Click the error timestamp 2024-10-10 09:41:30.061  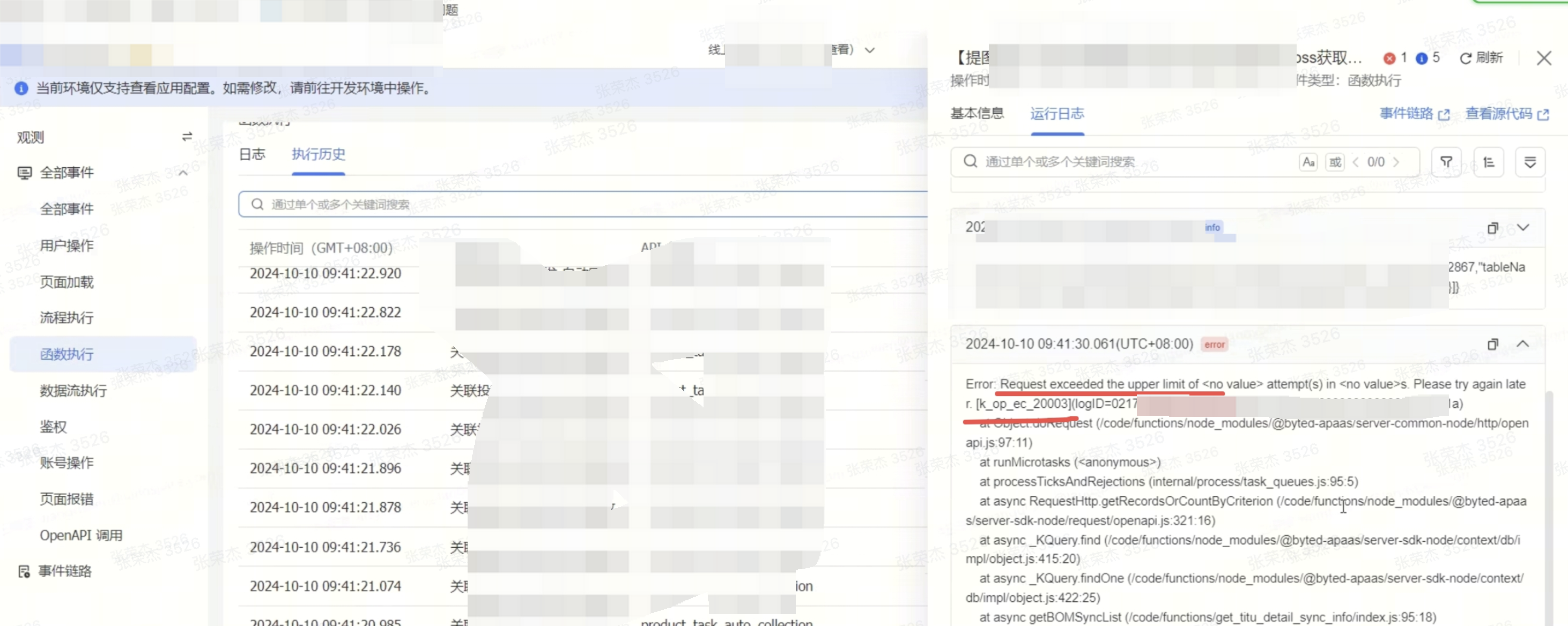click(1079, 344)
